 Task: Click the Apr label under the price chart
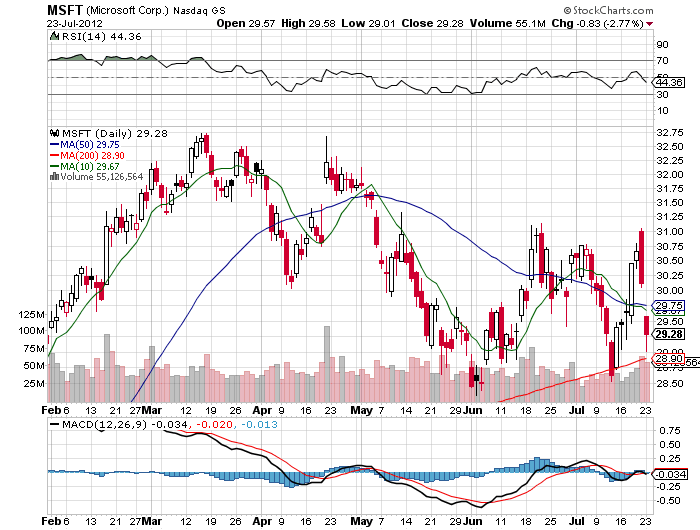[x=262, y=410]
